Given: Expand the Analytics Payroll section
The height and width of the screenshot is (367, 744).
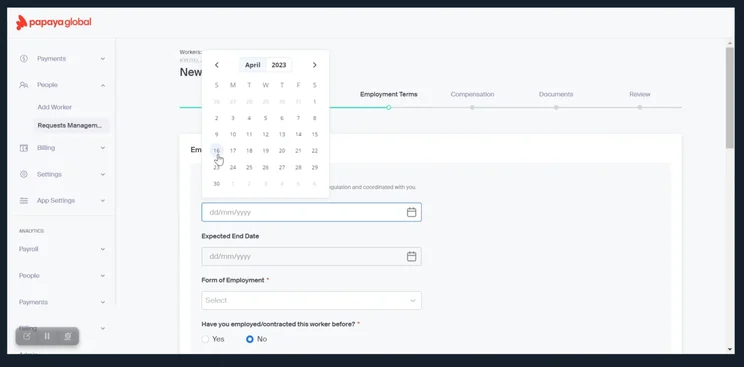Looking at the screenshot, I should [x=103, y=249].
